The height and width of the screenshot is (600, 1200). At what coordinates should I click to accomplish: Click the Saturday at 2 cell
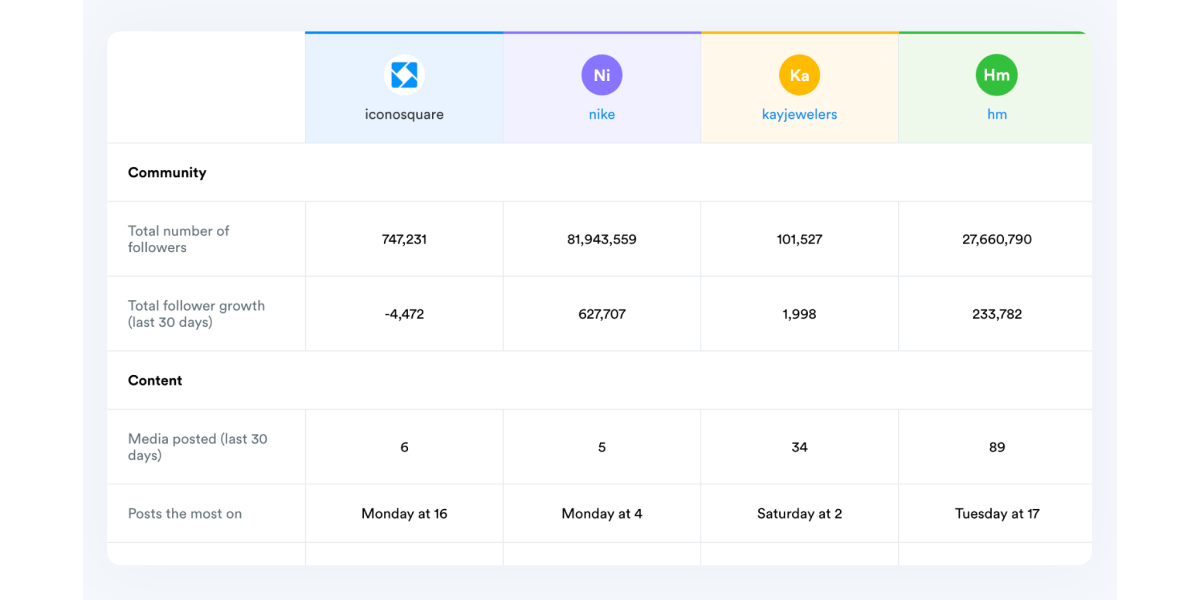(x=799, y=514)
